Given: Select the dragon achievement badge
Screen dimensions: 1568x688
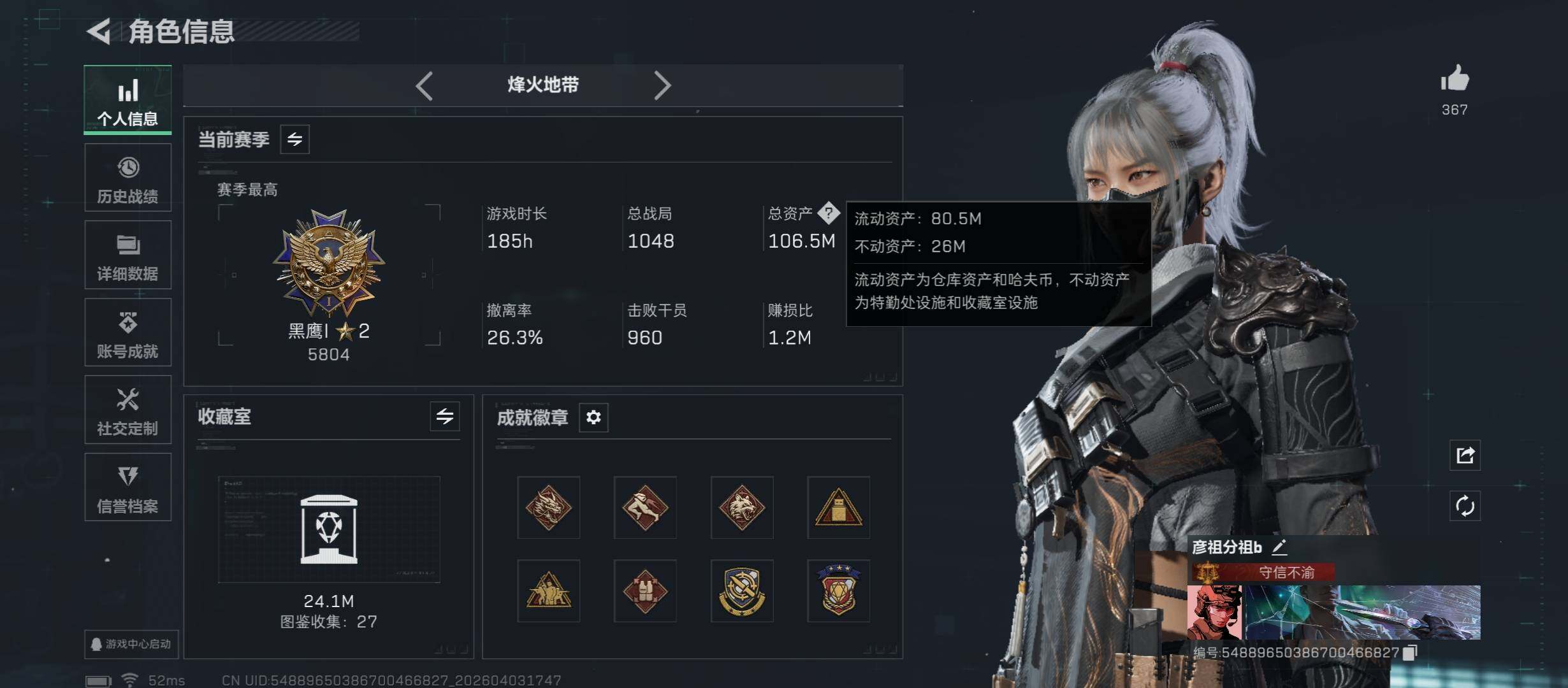Looking at the screenshot, I should click(x=549, y=508).
